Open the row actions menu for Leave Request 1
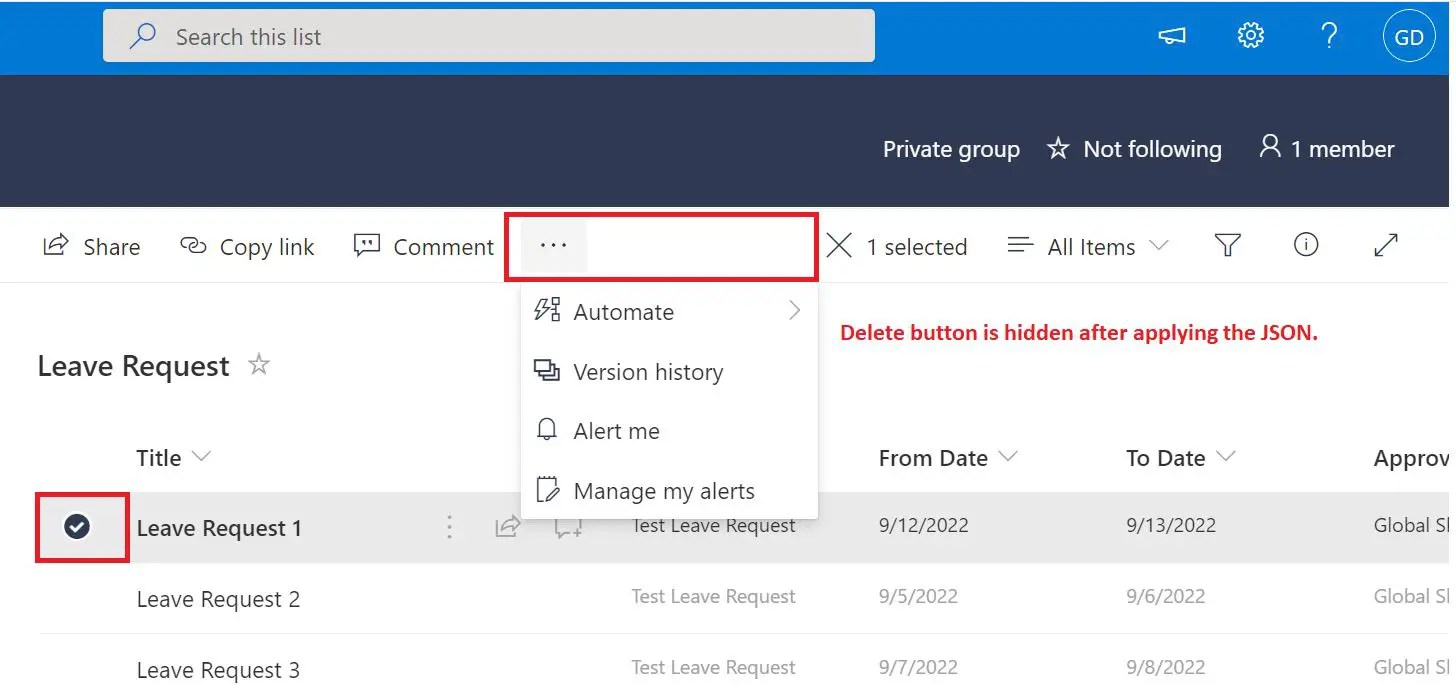This screenshot has height=685, width=1456. coord(449,525)
